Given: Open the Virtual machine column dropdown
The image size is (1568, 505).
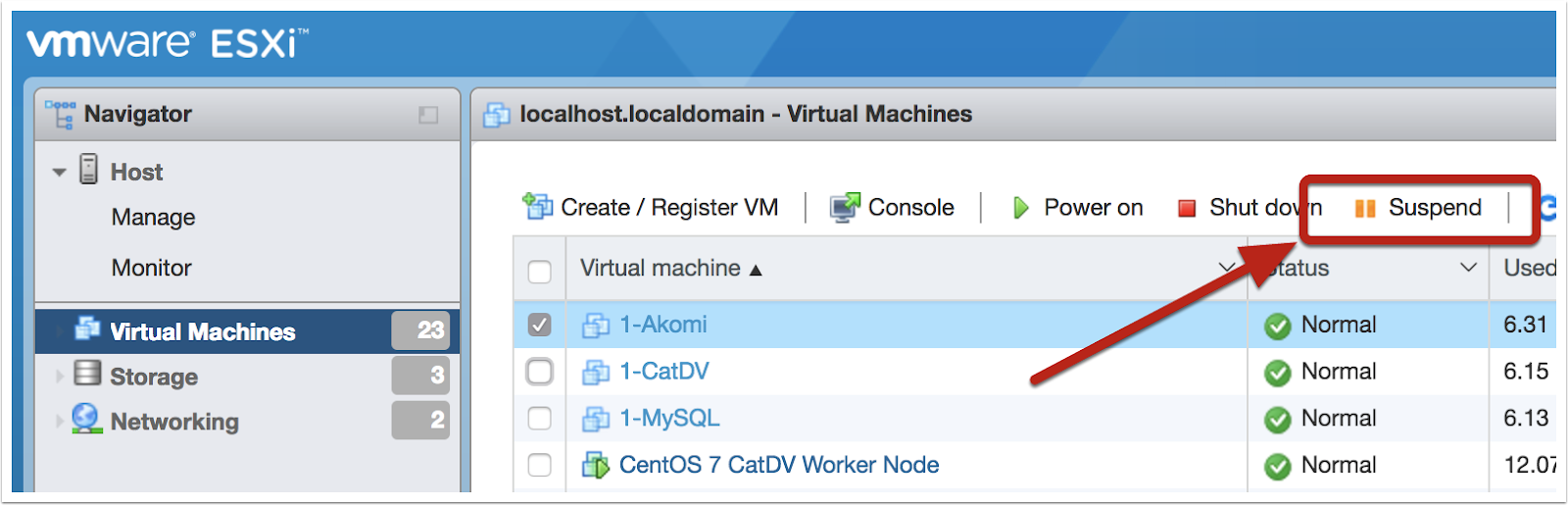Looking at the screenshot, I should tap(1226, 268).
